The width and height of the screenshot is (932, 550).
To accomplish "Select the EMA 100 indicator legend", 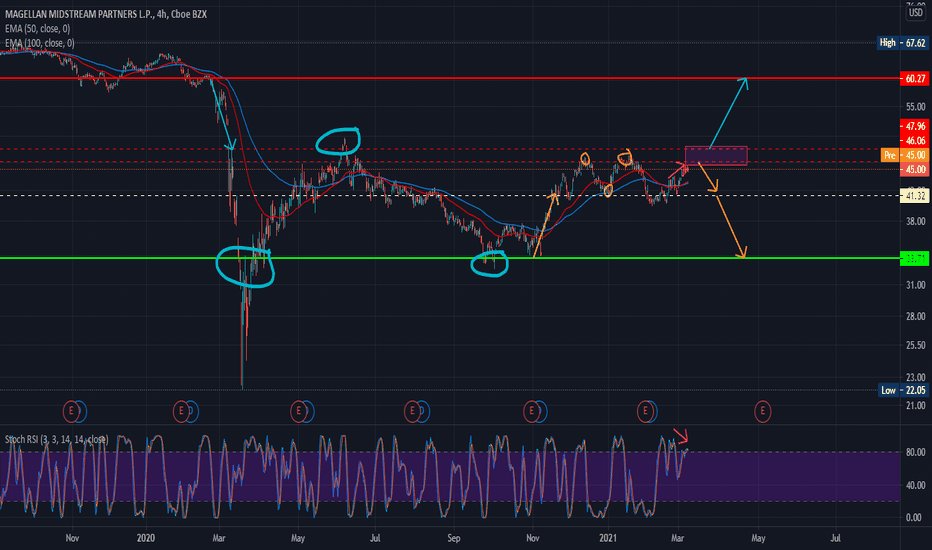I will tap(40, 43).
